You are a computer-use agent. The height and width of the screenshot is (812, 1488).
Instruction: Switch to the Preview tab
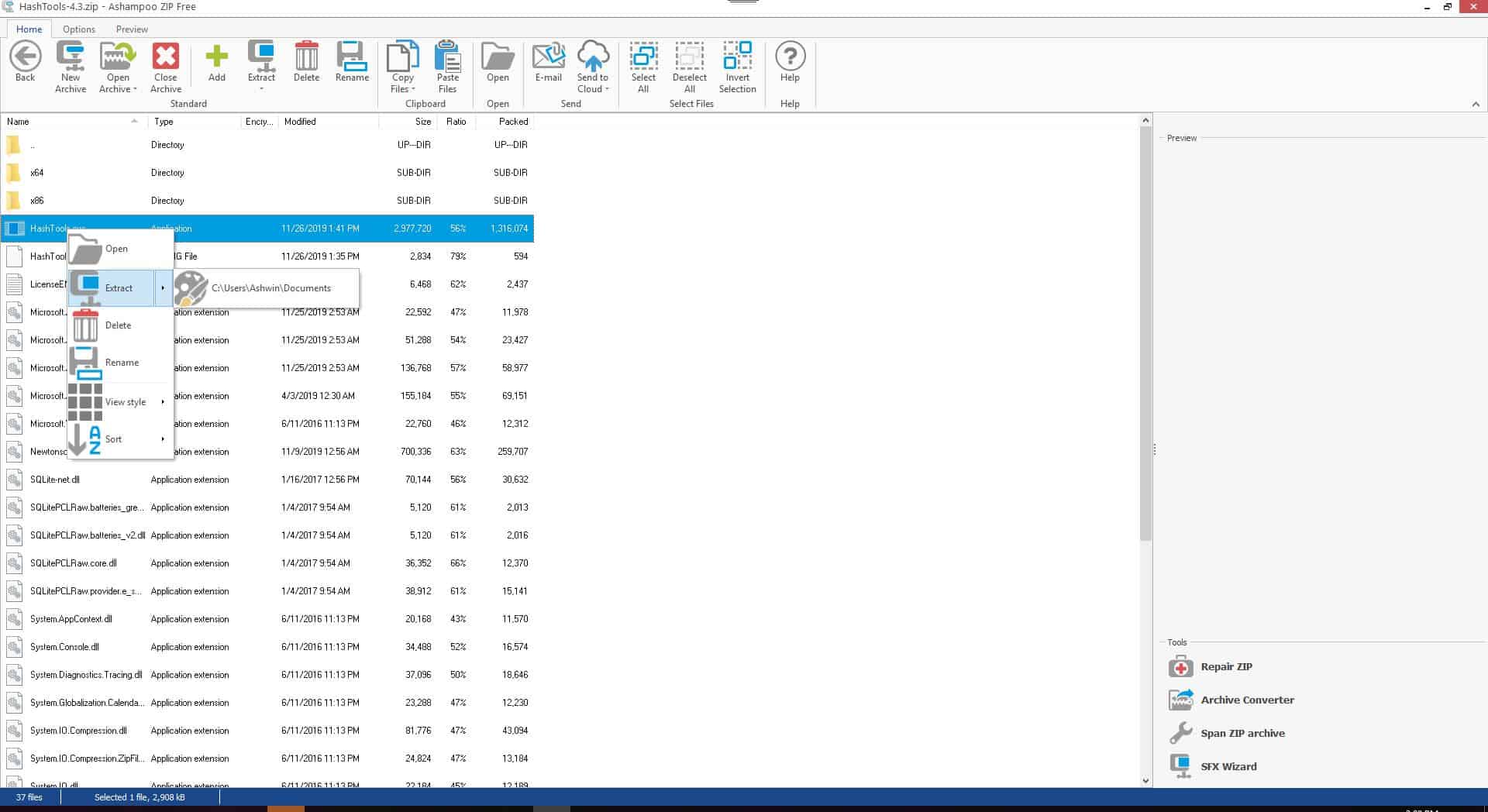(x=132, y=29)
